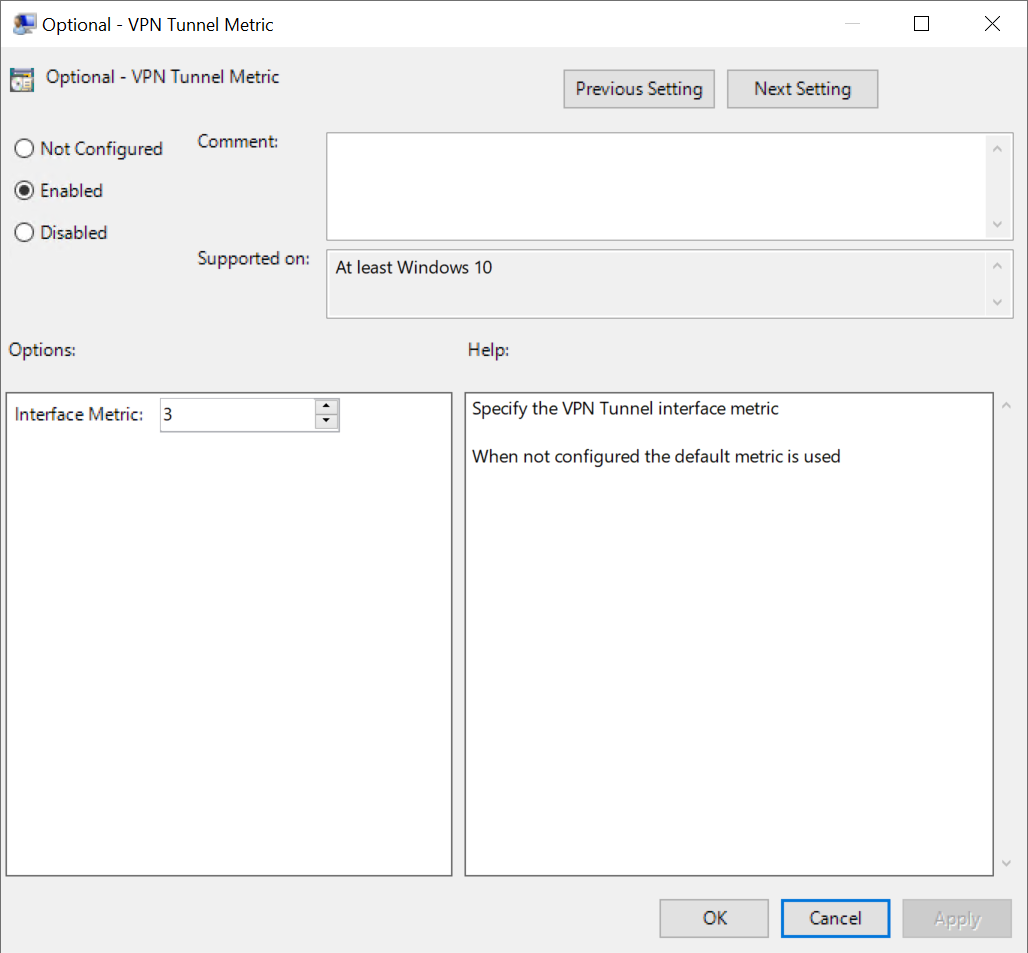The height and width of the screenshot is (953, 1028).
Task: Click the policy setting icon beside the heading
Action: click(x=22, y=79)
